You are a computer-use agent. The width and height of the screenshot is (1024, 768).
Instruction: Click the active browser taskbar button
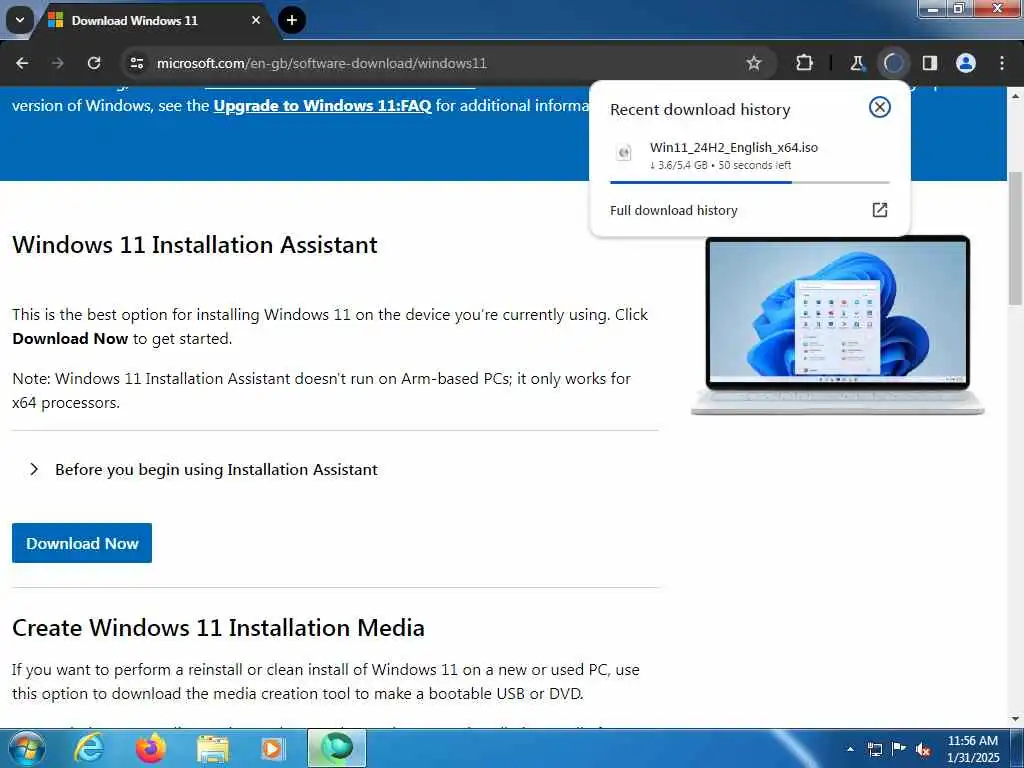pos(337,748)
